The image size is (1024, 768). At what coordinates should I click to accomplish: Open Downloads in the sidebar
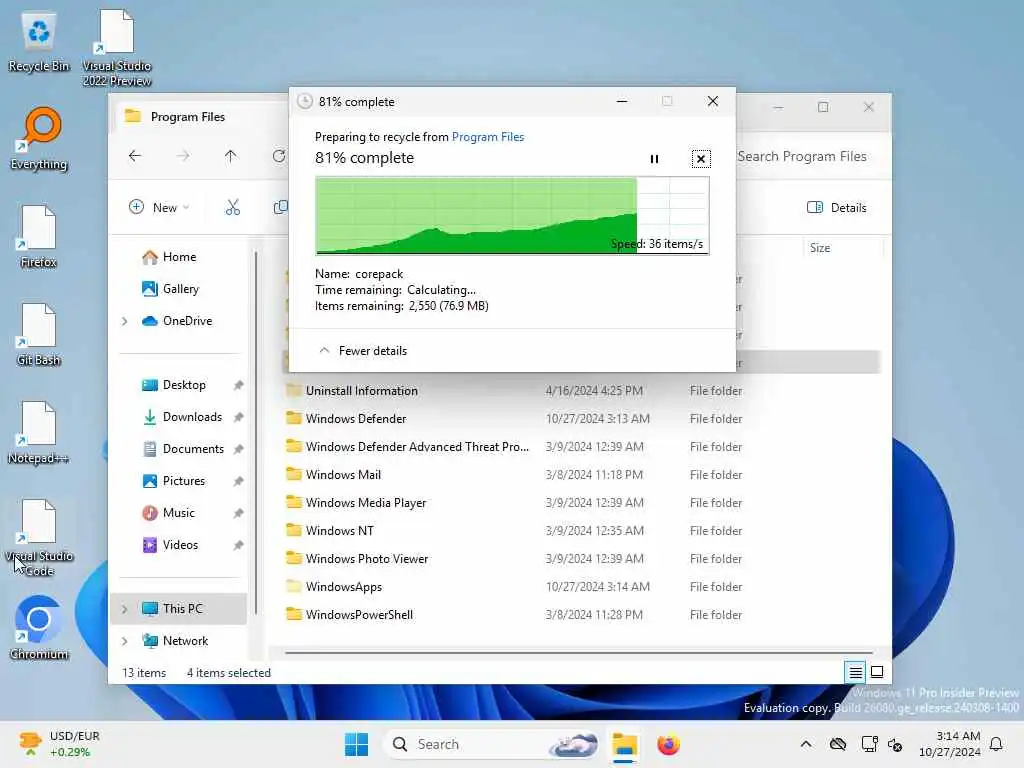[x=183, y=417]
